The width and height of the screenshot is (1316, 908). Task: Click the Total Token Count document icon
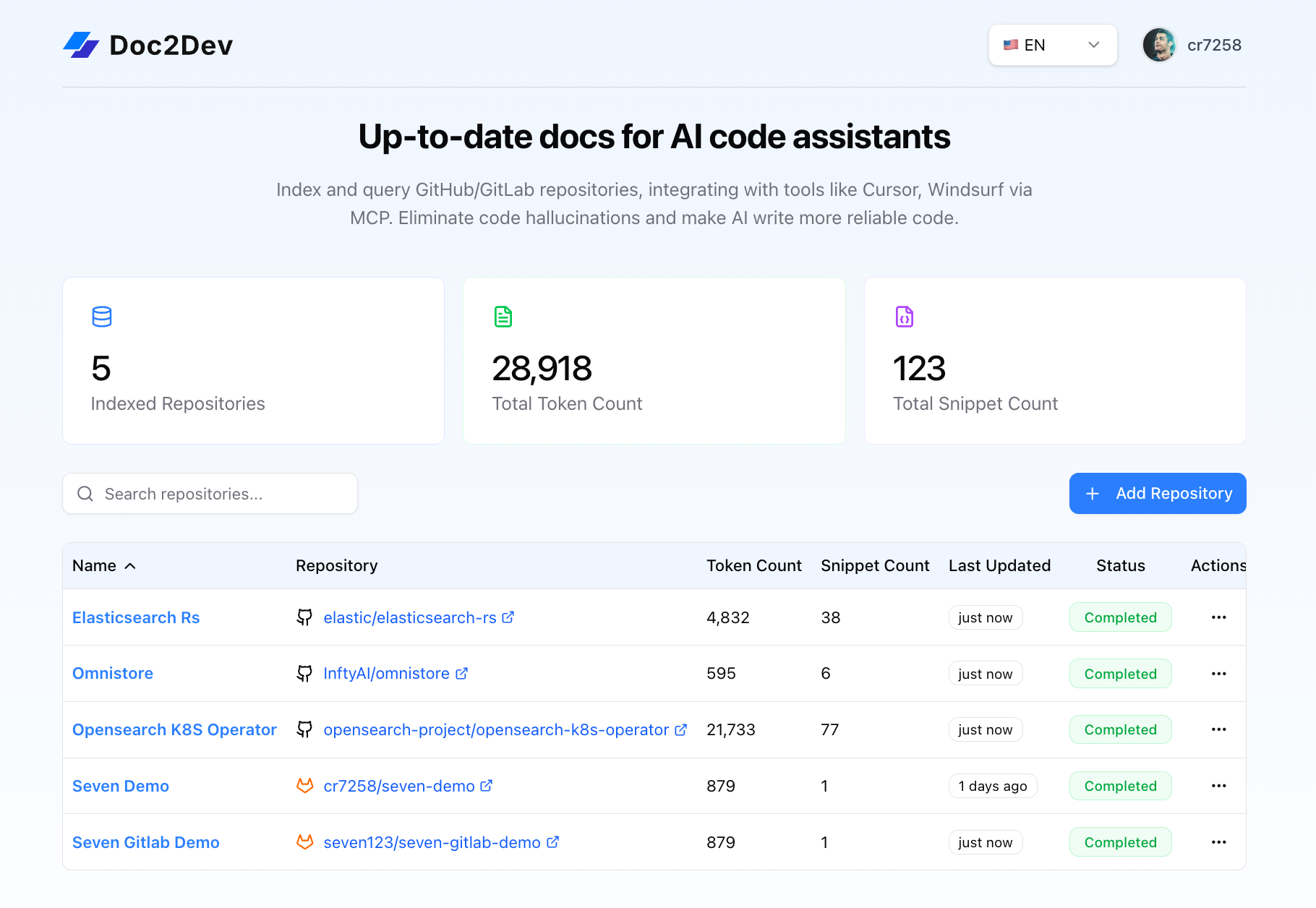503,317
